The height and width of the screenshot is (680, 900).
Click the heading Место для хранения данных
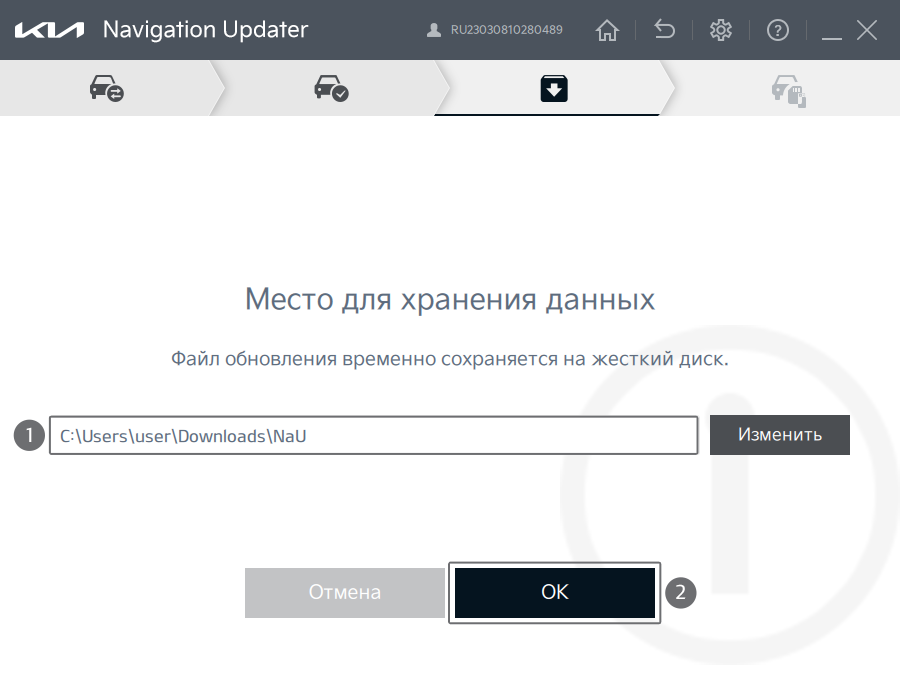450,299
